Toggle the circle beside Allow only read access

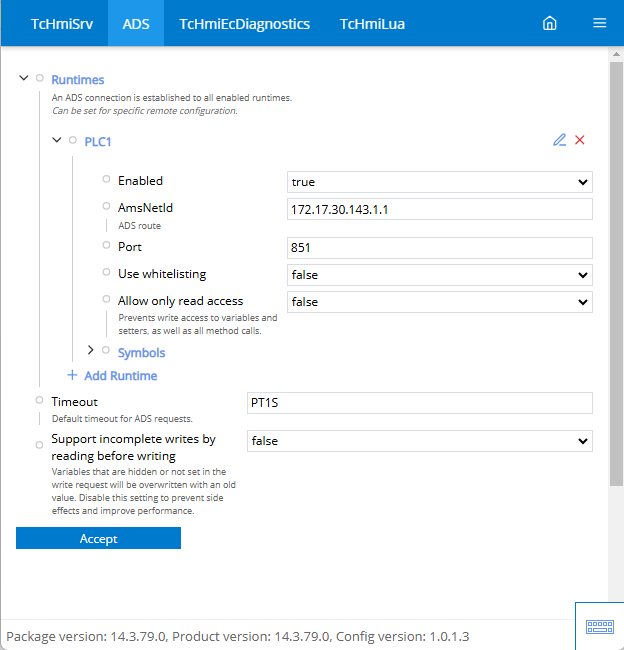(107, 299)
